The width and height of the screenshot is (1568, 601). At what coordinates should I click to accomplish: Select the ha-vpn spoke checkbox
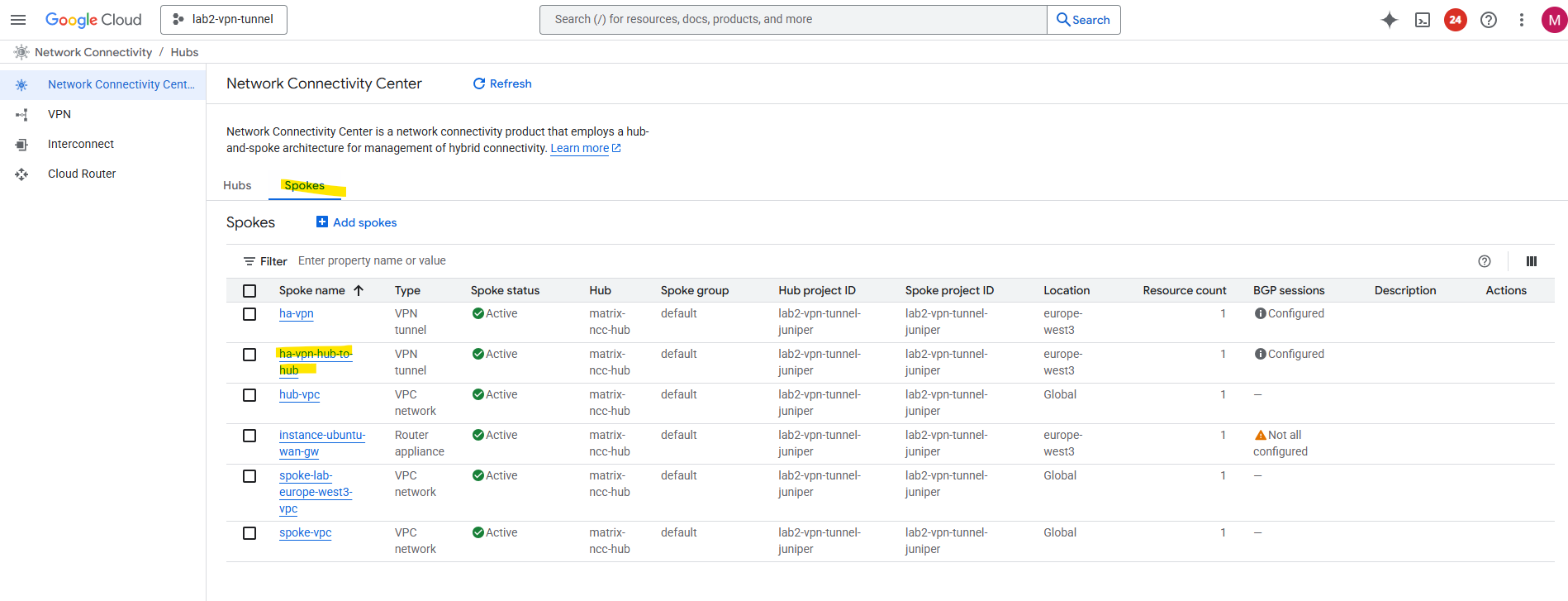249,314
